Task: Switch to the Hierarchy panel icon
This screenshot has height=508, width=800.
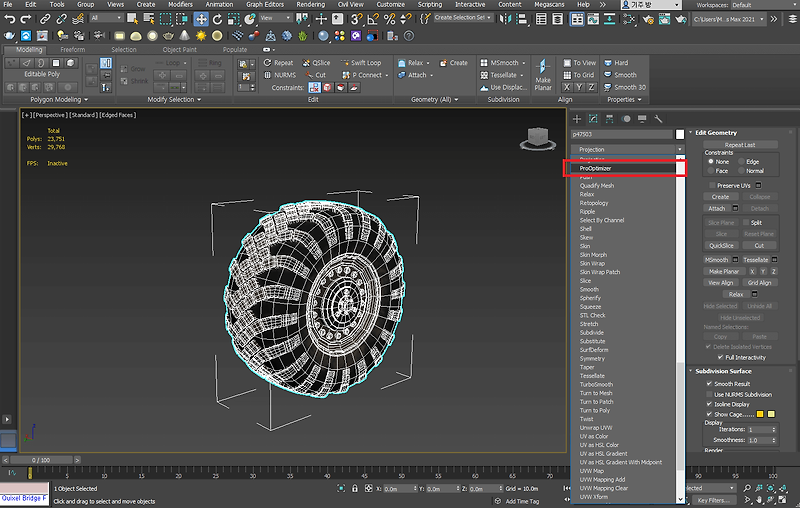Action: point(611,118)
